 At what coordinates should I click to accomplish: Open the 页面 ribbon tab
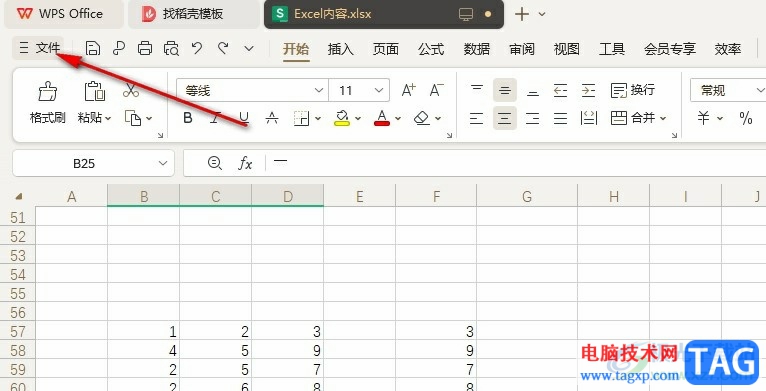click(385, 49)
